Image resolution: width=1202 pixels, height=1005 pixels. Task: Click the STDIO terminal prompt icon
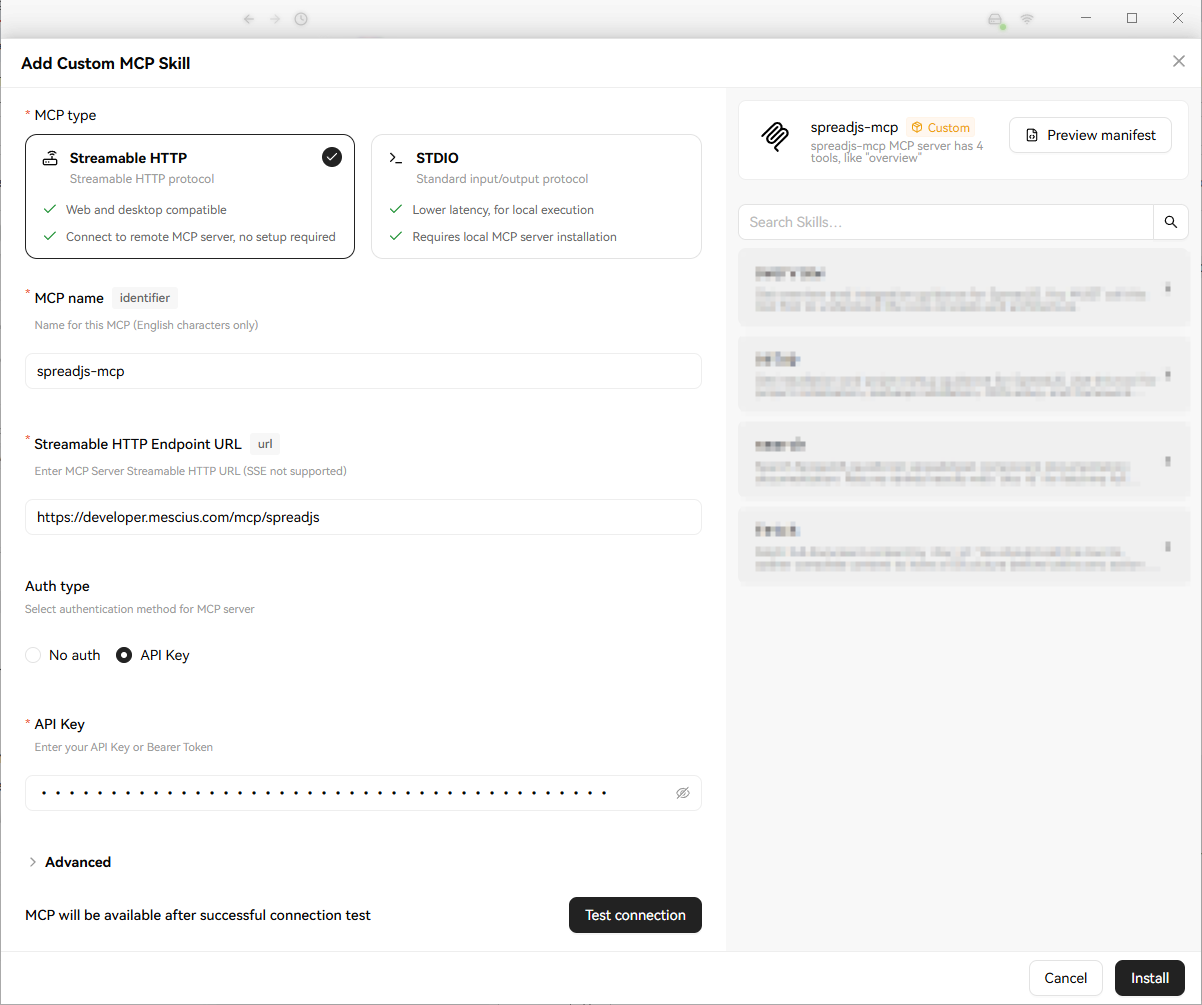[396, 158]
